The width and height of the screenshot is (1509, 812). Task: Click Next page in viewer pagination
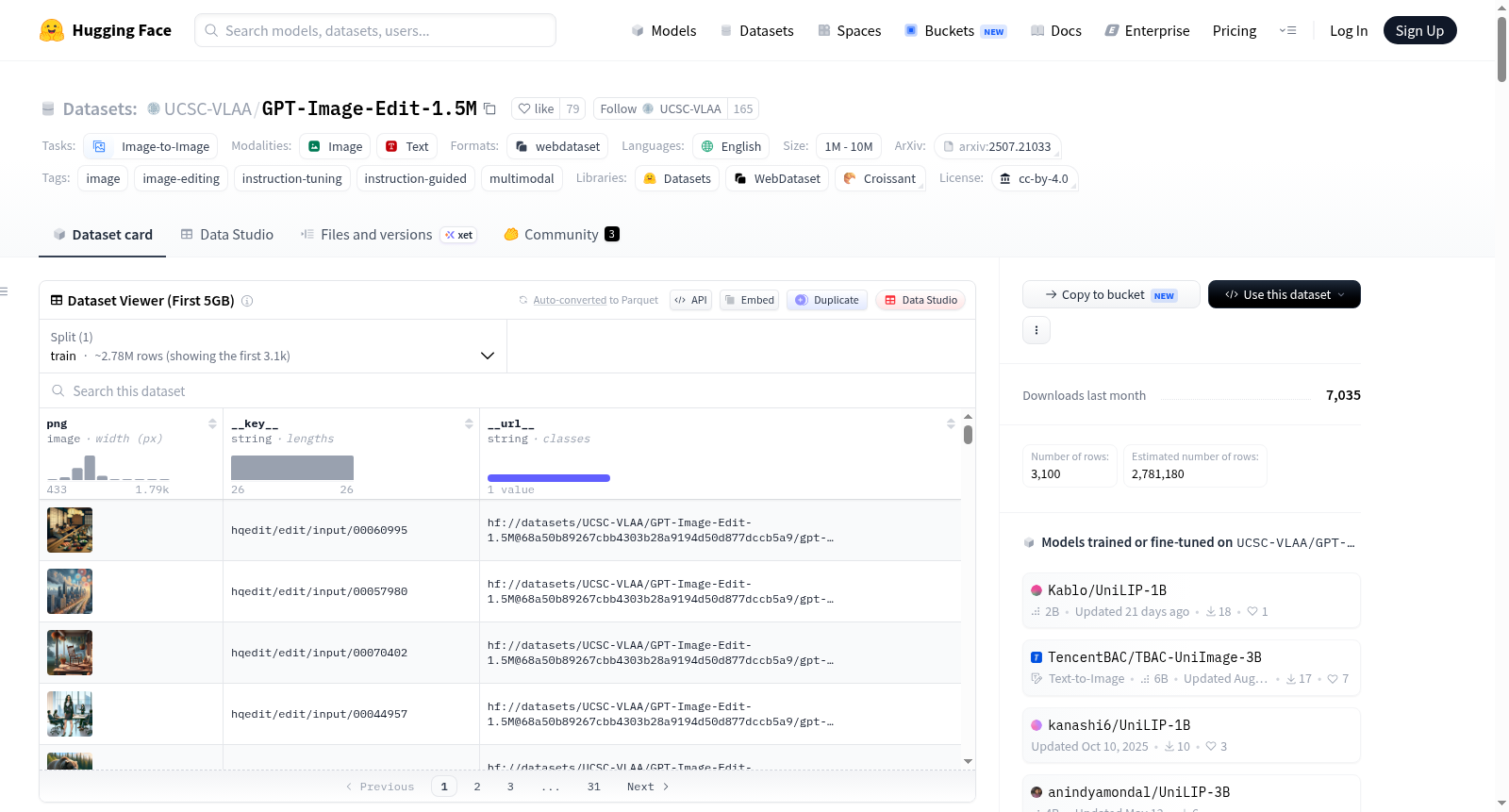648,787
